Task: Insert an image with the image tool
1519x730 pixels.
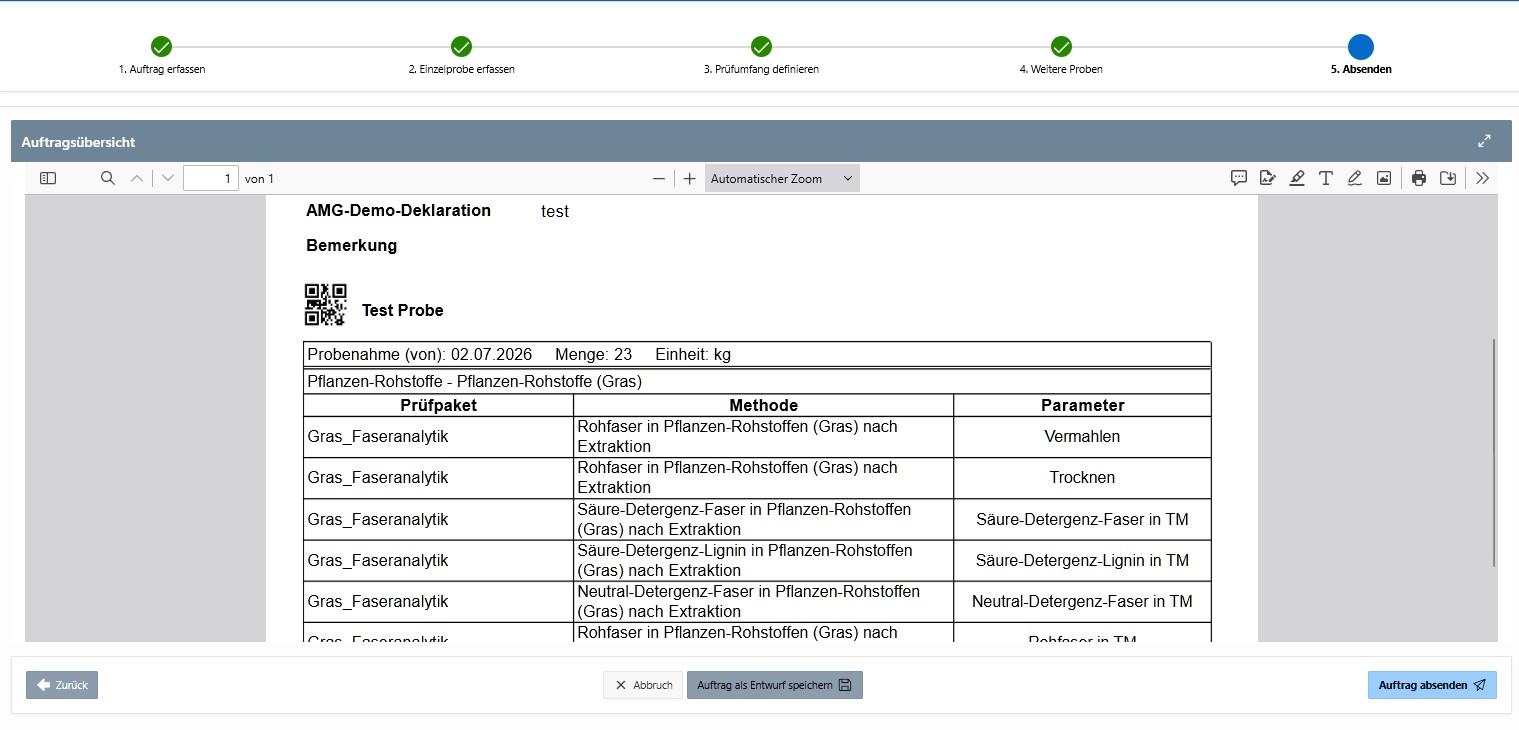Action: tap(1384, 178)
